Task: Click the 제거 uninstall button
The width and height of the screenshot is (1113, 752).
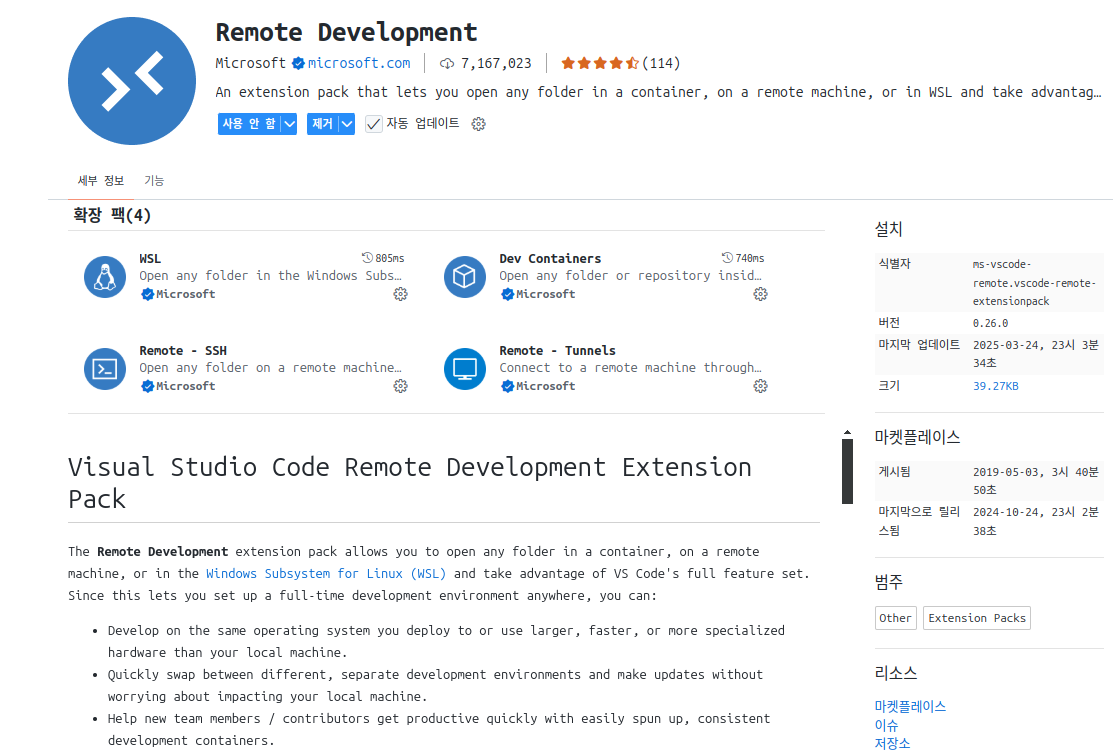Action: pos(322,124)
